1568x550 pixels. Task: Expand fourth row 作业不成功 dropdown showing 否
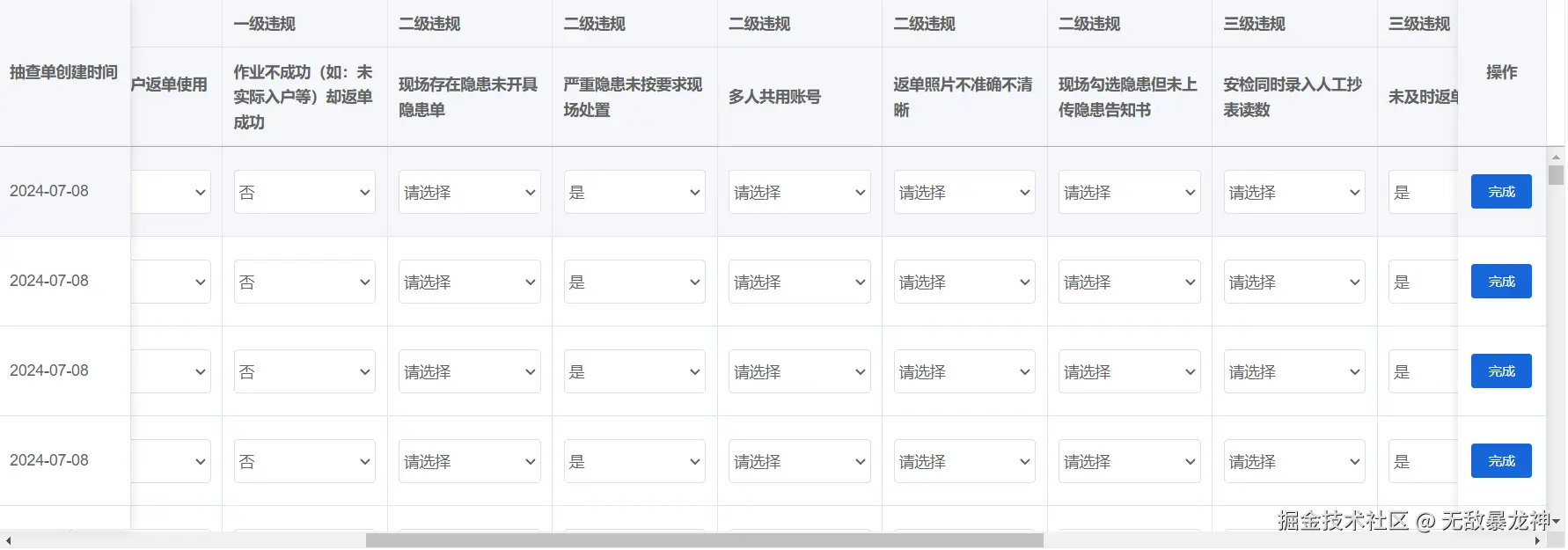[304, 462]
